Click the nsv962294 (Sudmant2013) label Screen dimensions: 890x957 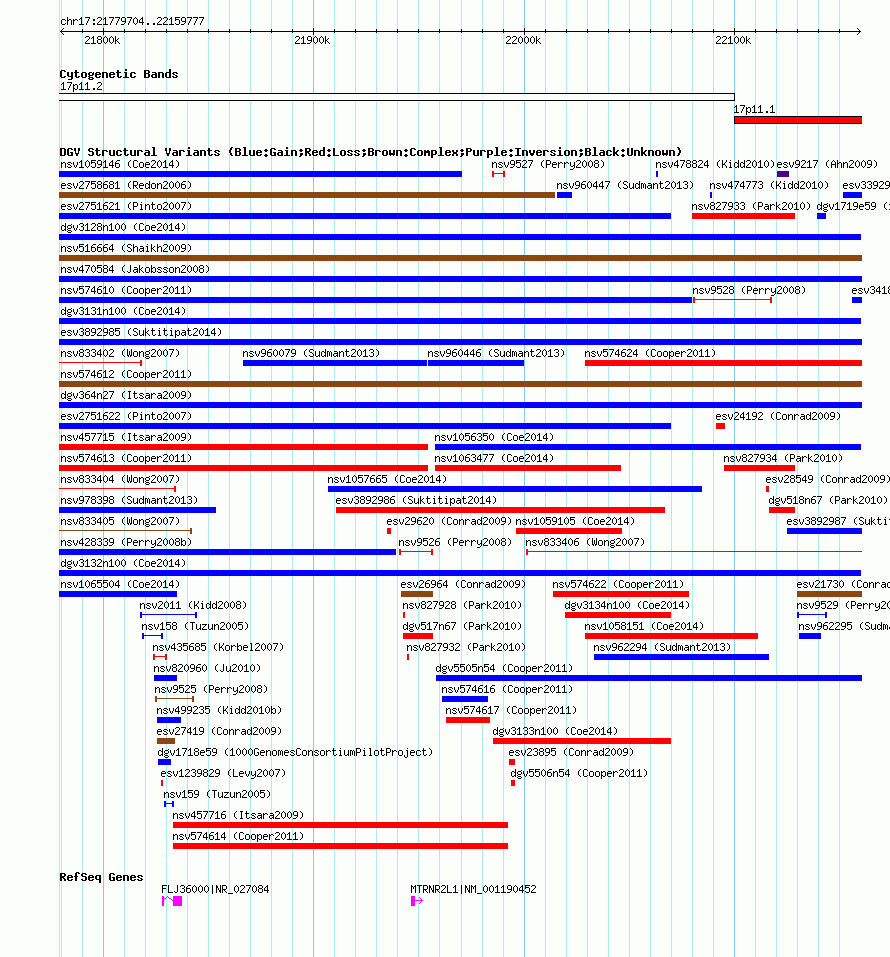(662, 647)
